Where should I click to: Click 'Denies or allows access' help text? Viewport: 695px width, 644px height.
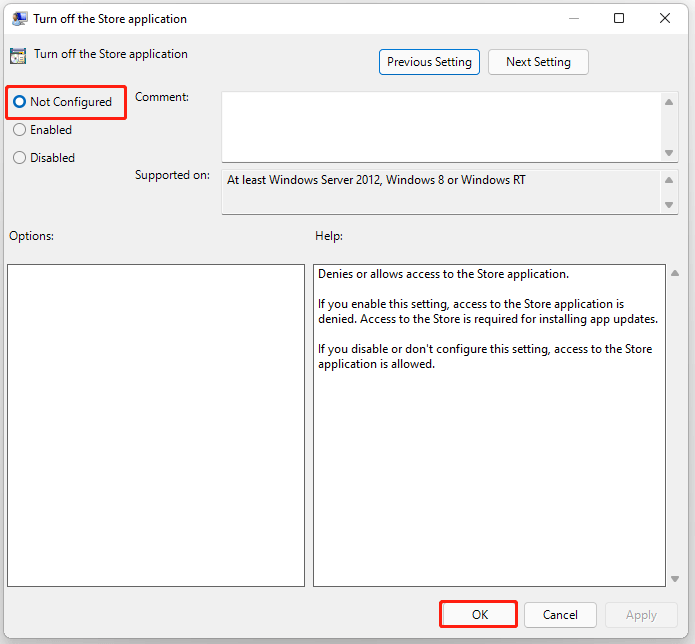point(443,274)
